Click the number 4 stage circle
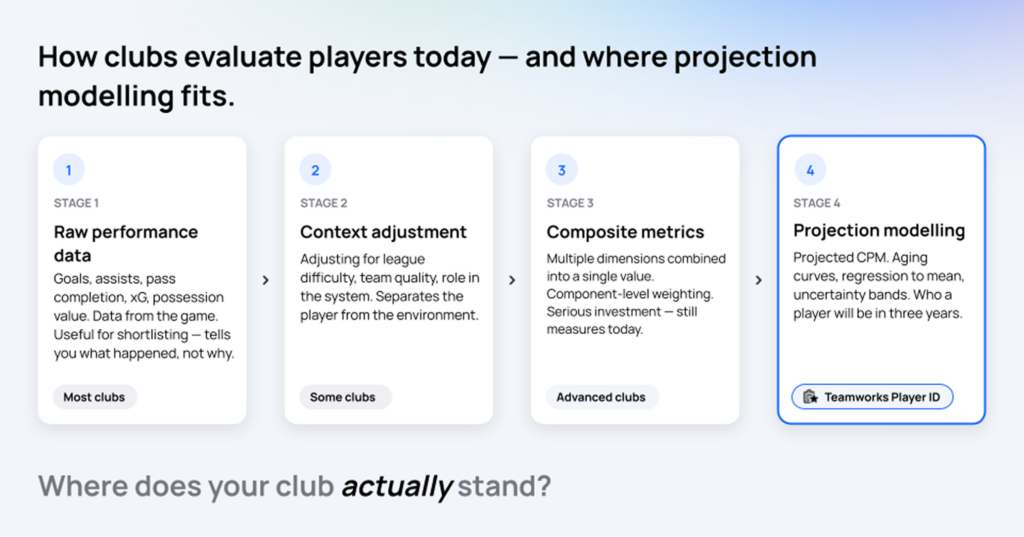Viewport: 1024px width, 537px height. pyautogui.click(x=810, y=170)
